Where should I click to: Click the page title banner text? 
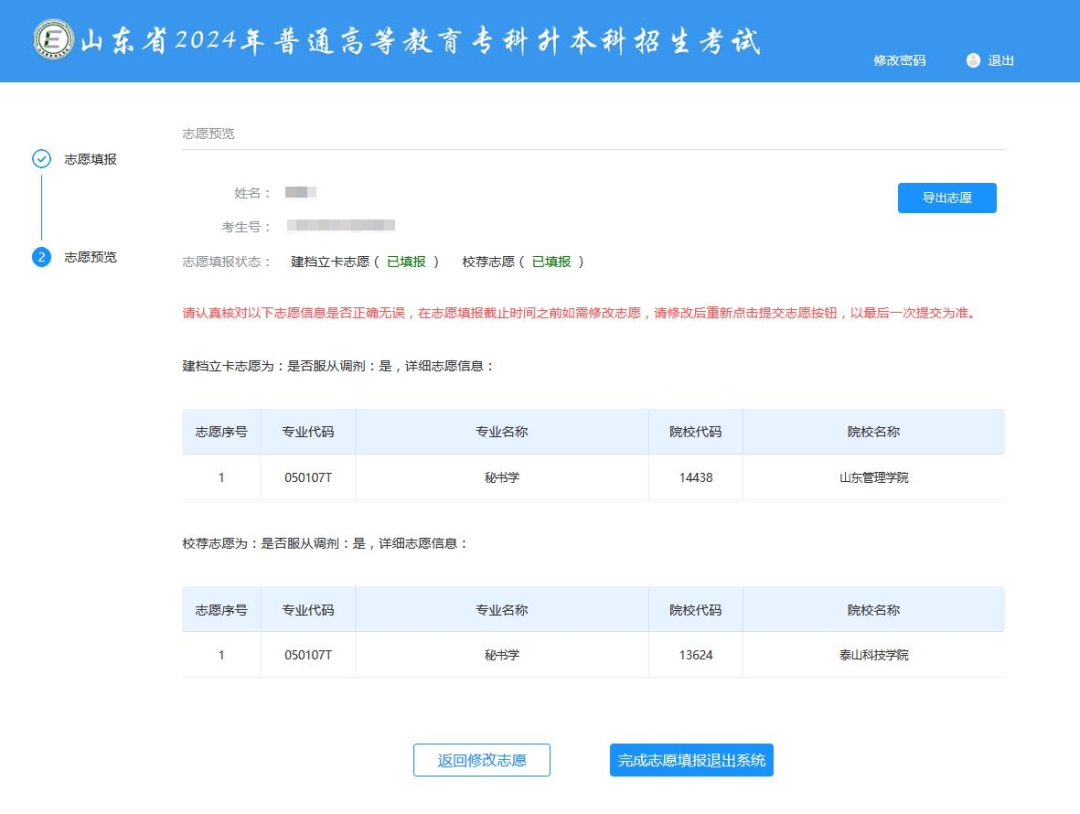[x=420, y=41]
